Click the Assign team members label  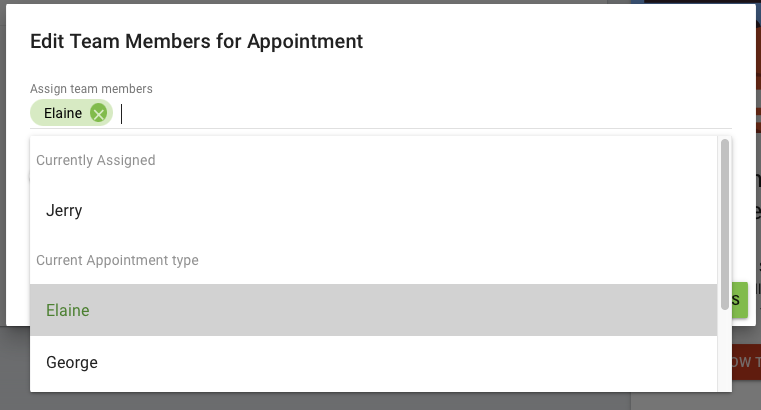coord(91,89)
